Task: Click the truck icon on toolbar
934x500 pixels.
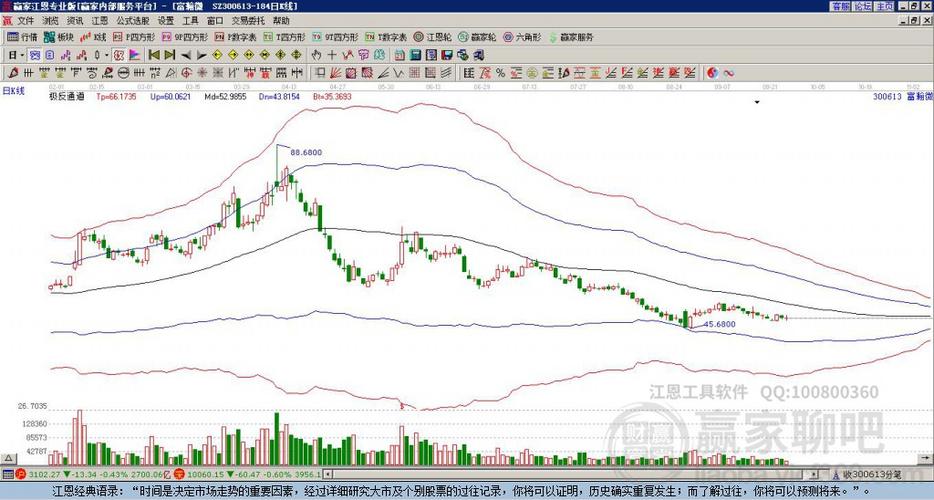Action: [x=478, y=55]
